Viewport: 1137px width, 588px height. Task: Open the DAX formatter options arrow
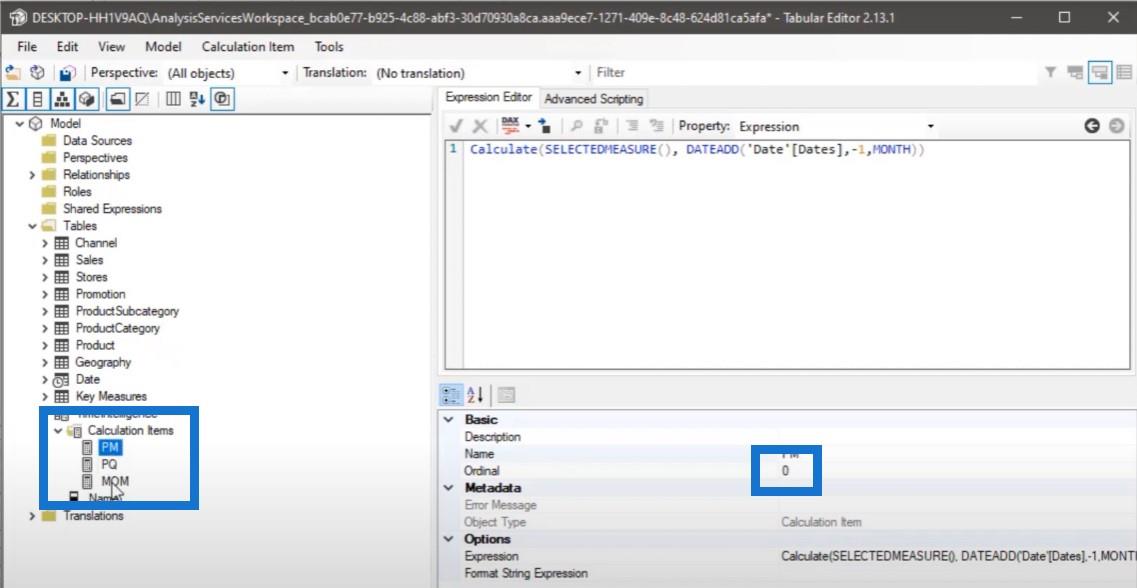529,126
